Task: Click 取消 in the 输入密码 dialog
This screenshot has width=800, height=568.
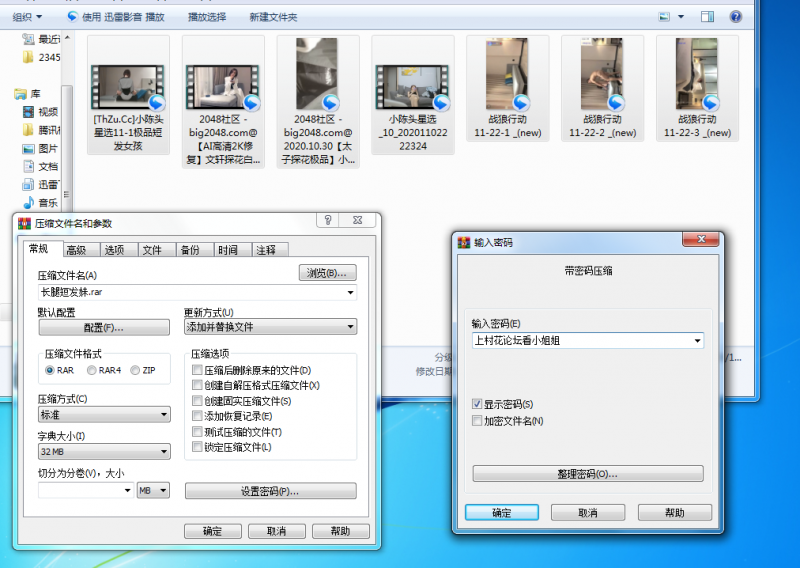Action: (x=588, y=512)
